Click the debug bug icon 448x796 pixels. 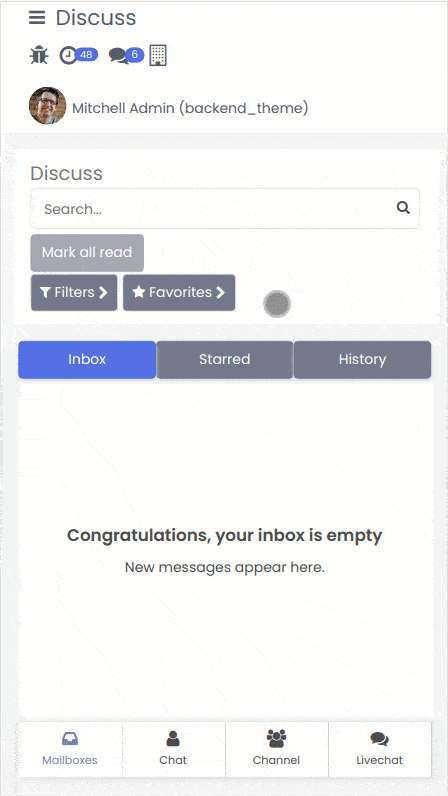coord(39,55)
